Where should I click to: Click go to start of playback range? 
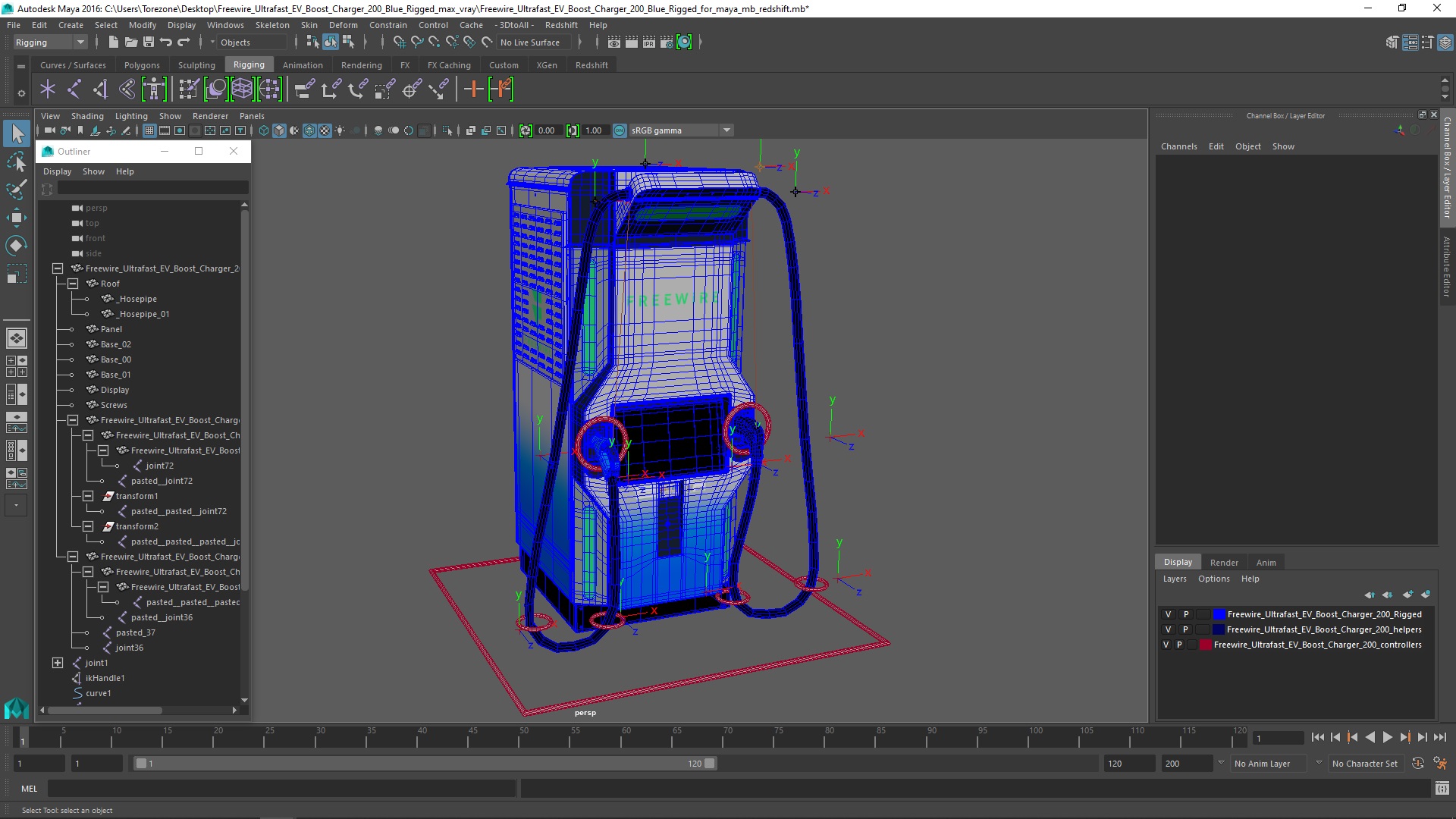1317,737
